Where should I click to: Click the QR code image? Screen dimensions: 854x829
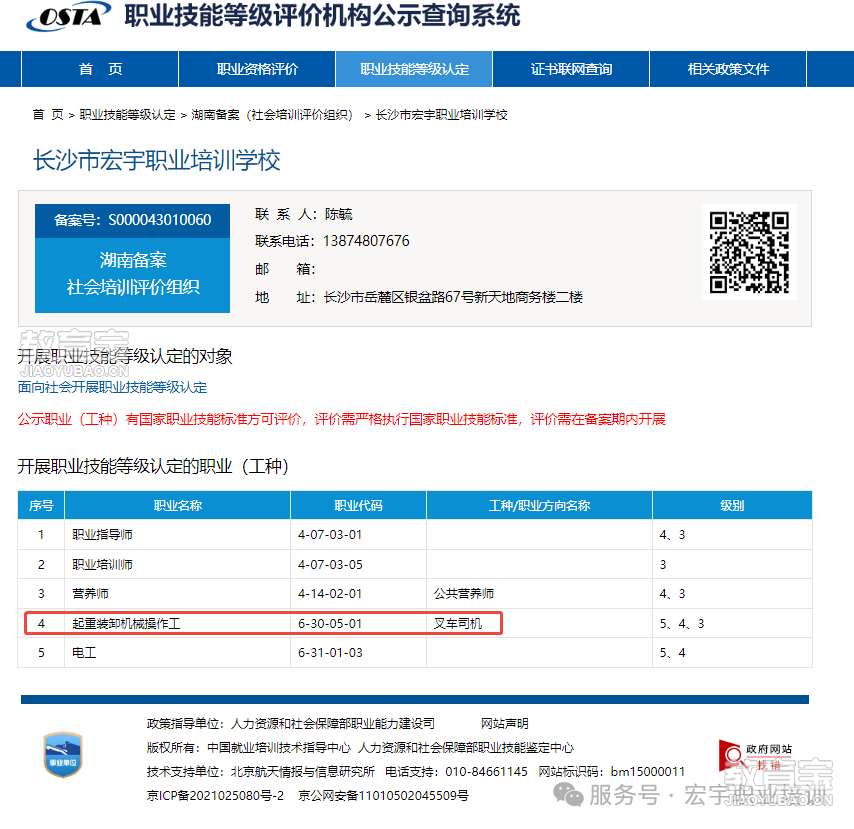coord(749,252)
